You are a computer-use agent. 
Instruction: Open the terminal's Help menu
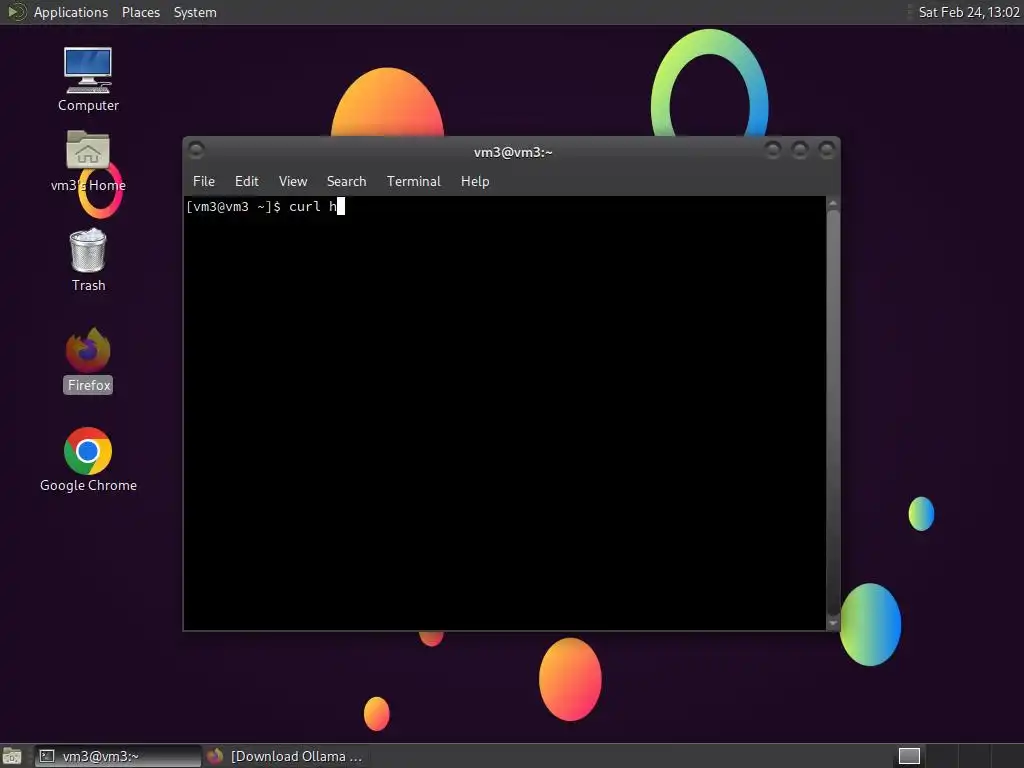click(475, 182)
